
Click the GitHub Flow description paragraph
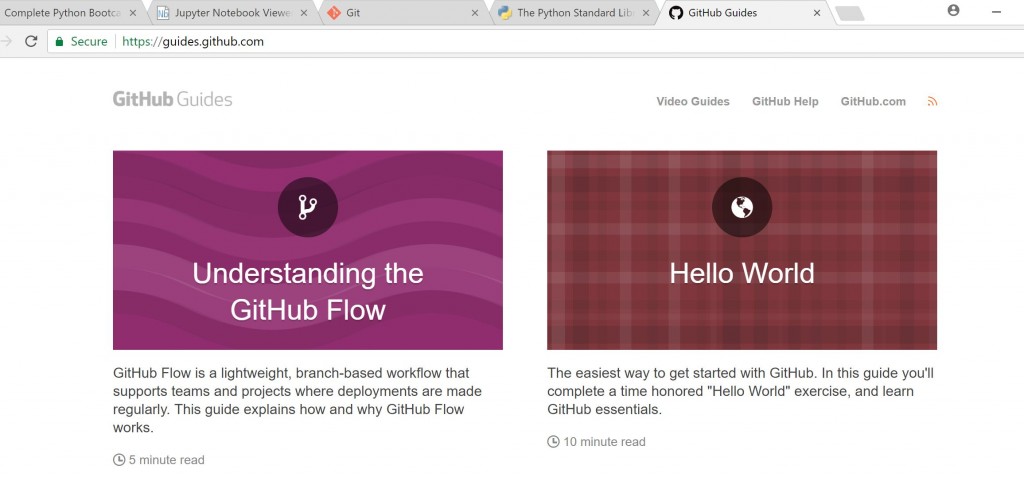298,401
